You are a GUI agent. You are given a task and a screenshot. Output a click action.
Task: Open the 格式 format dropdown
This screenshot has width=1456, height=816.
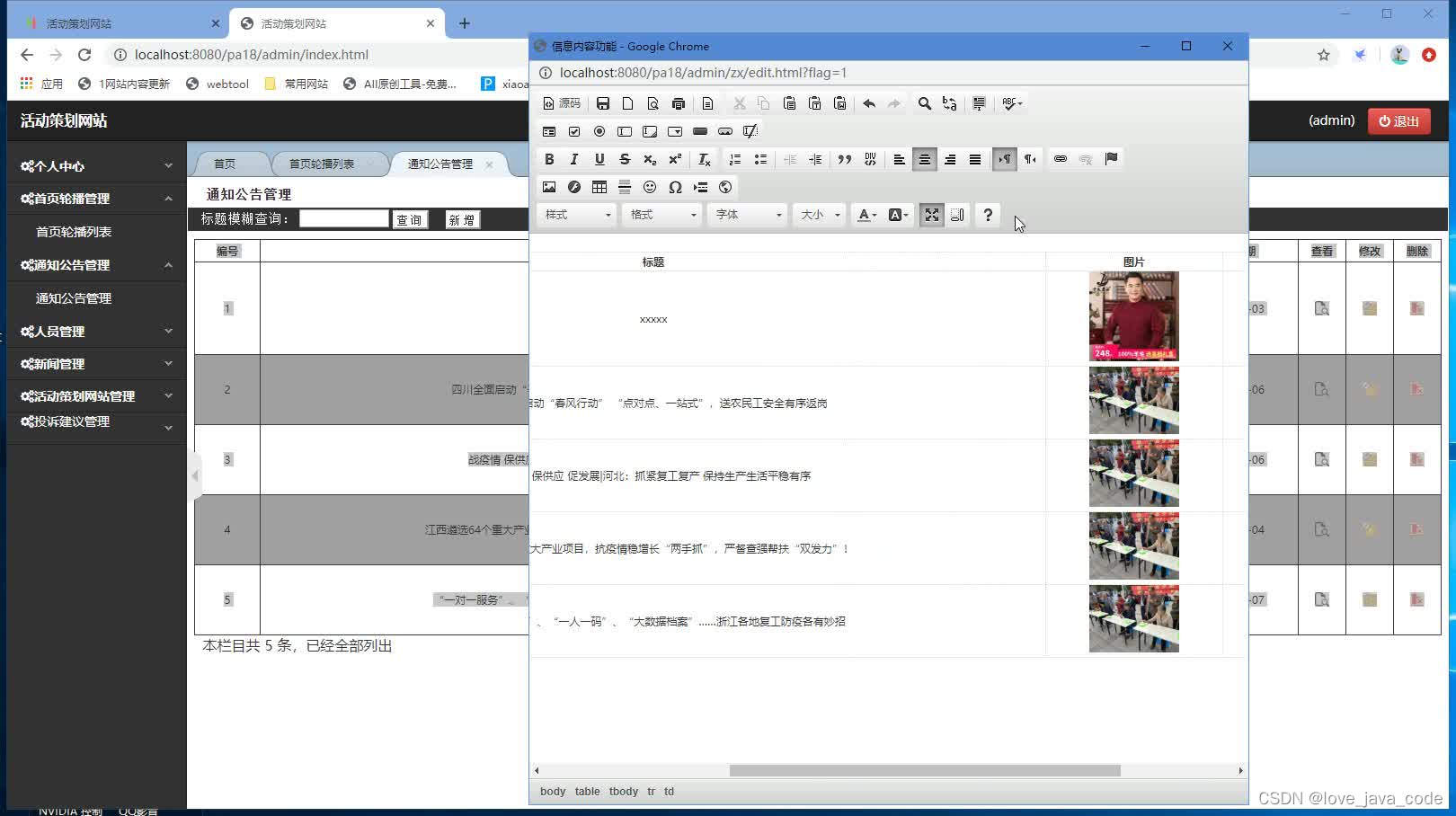coord(661,215)
